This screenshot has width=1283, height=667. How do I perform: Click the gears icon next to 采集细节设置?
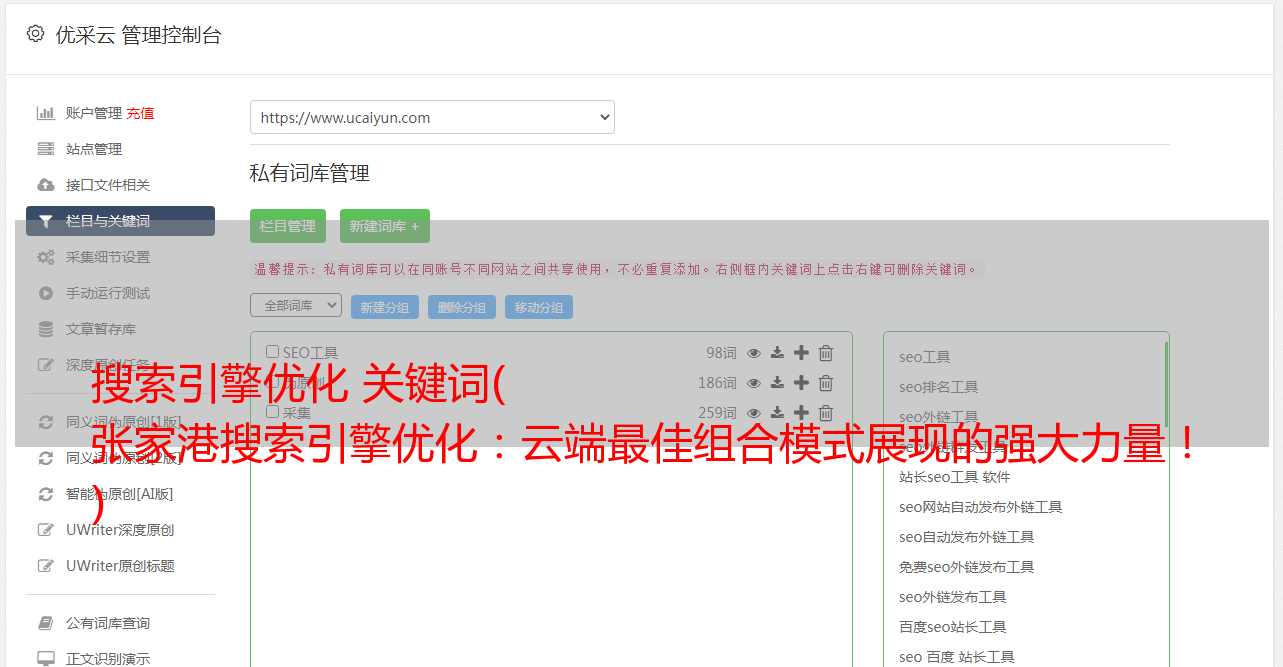(x=45, y=257)
